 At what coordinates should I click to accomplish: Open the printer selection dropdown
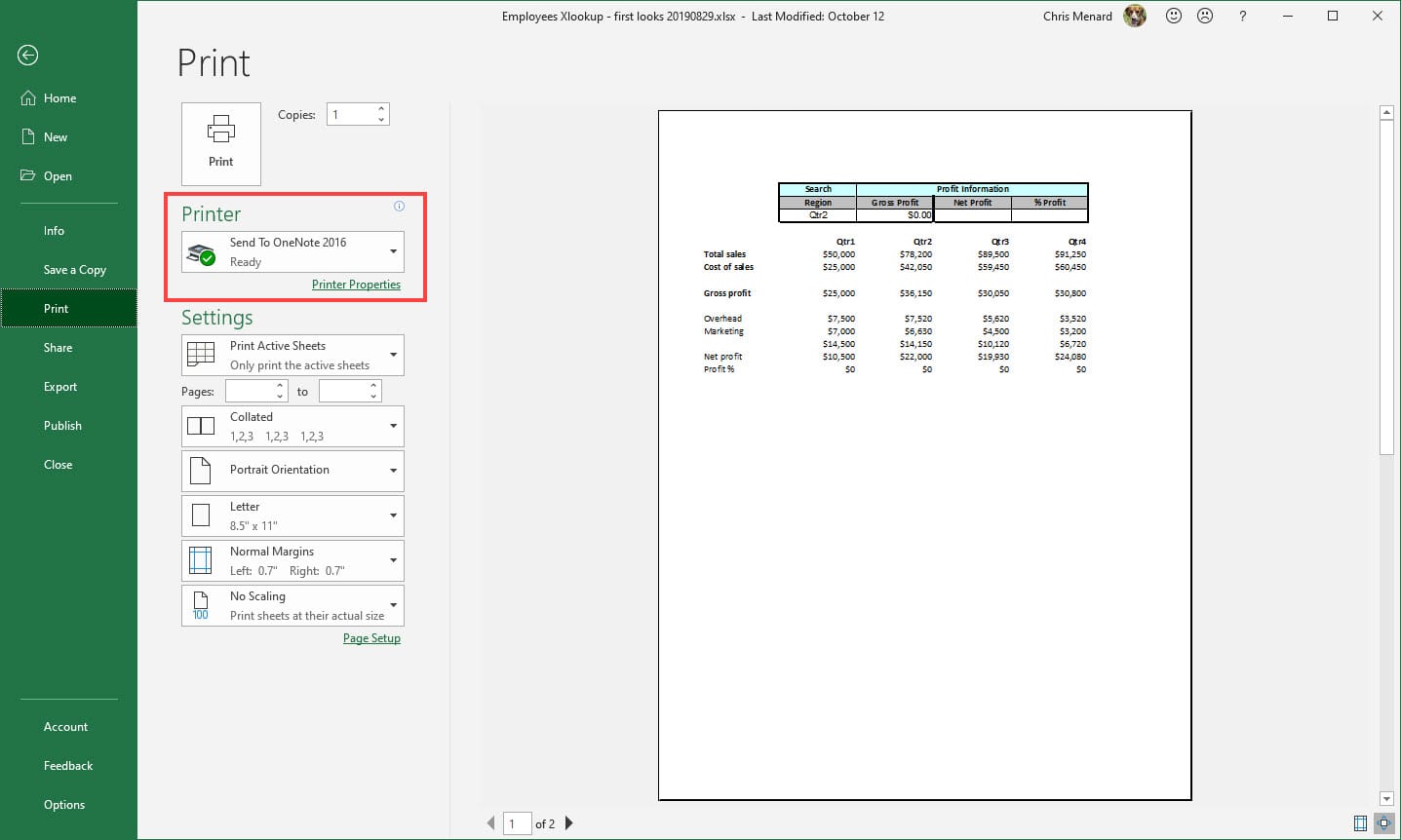click(x=393, y=250)
